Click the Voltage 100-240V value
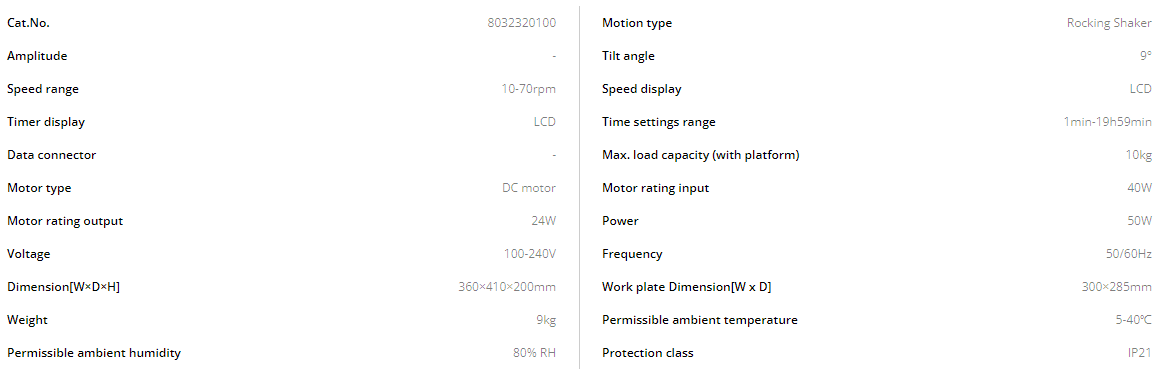The height and width of the screenshot is (369, 1169). click(530, 254)
